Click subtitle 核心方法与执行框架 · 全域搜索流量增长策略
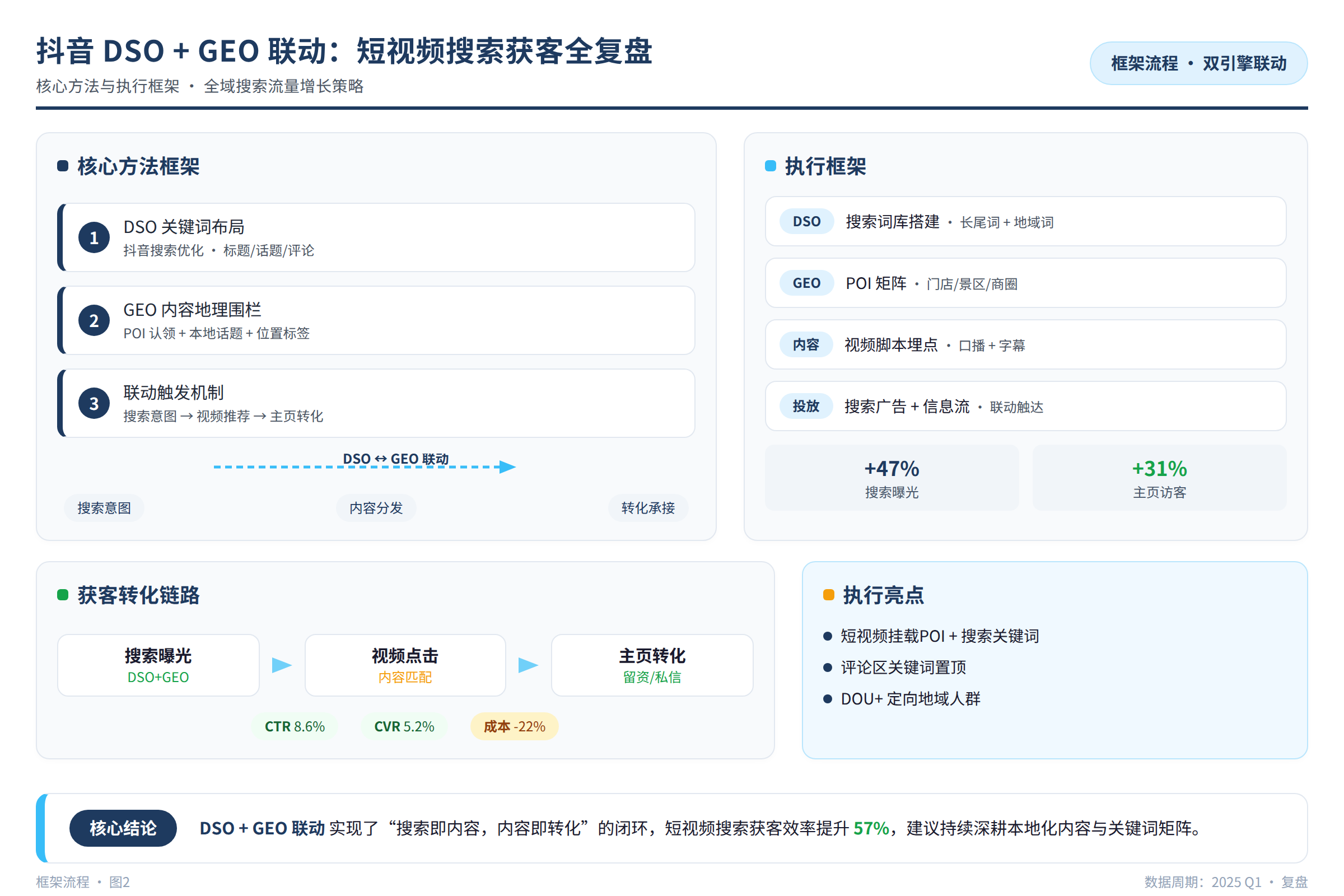Viewport: 1344px width, 896px height. pyautogui.click(x=200, y=86)
